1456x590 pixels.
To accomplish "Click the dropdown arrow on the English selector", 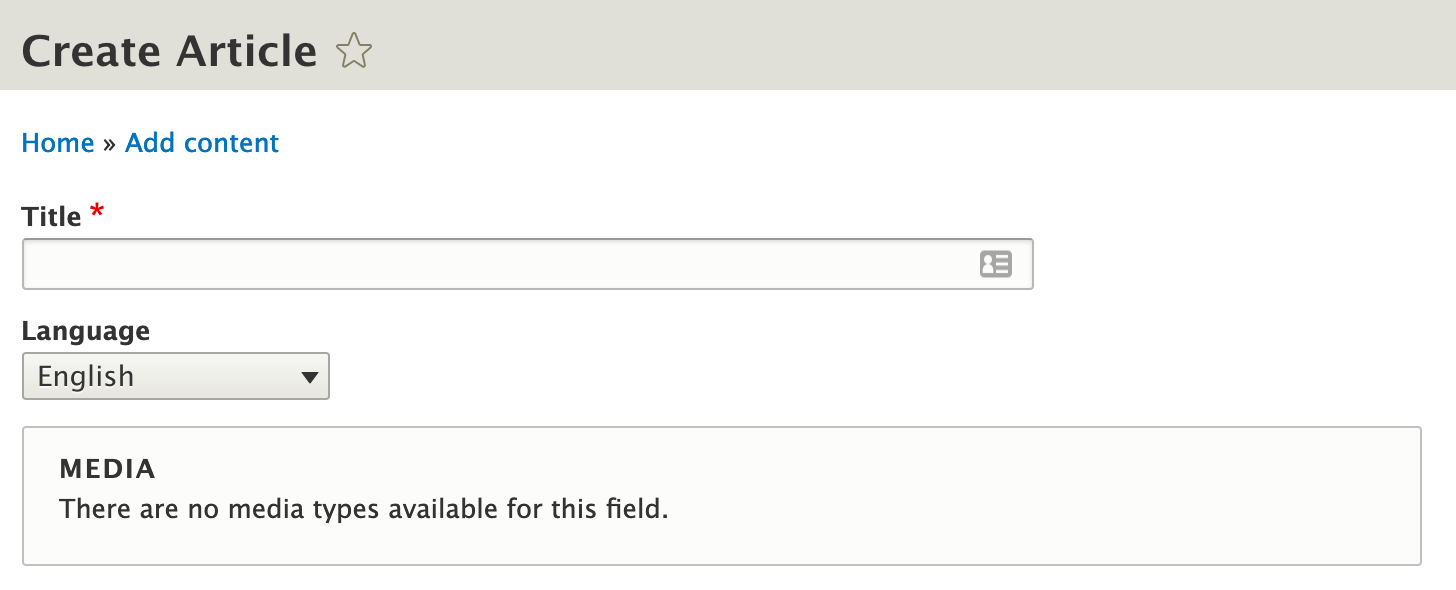I will tap(311, 376).
